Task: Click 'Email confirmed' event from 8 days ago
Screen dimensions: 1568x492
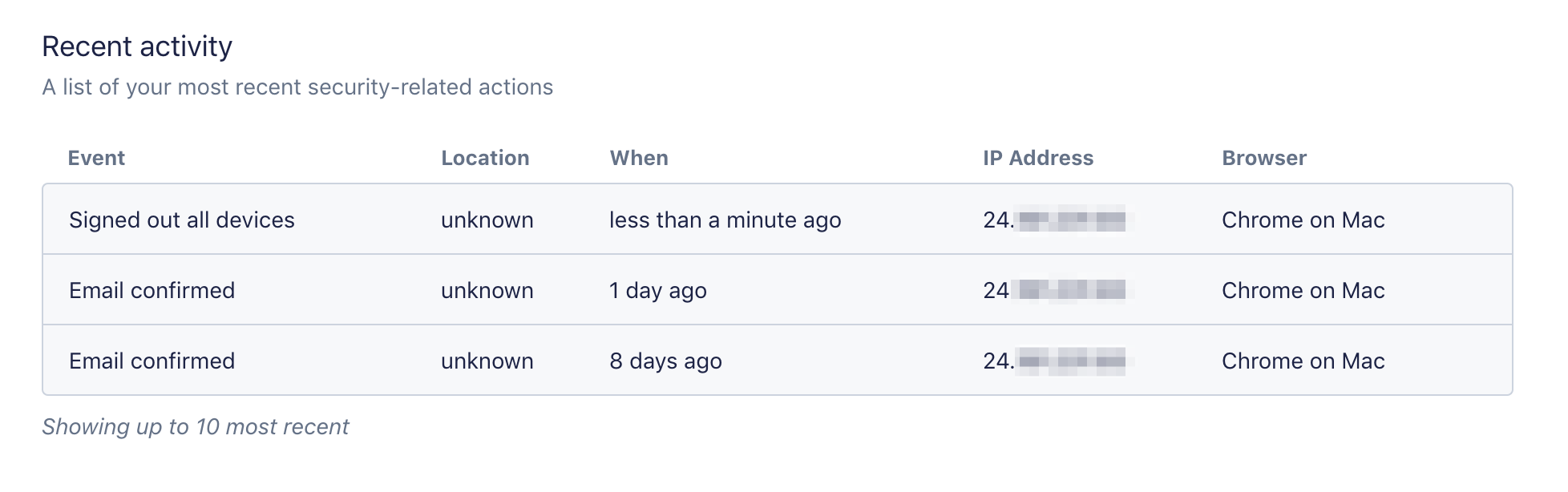Action: [x=152, y=361]
